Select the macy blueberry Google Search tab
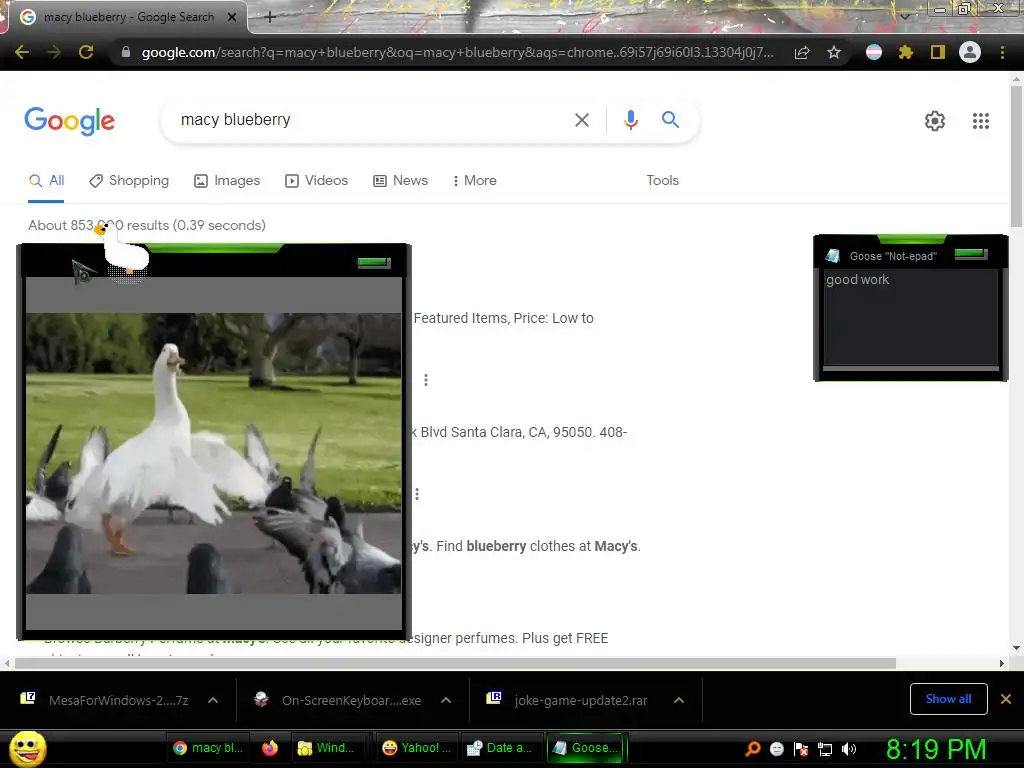Screen dimensions: 1024x768 tap(128, 17)
